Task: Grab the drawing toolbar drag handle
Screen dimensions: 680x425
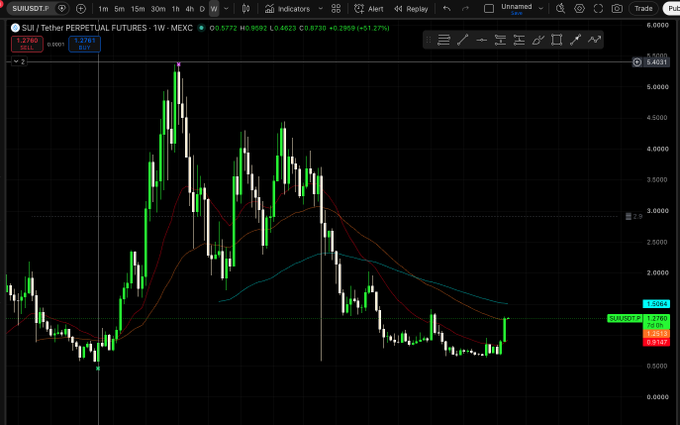Action: [428, 40]
